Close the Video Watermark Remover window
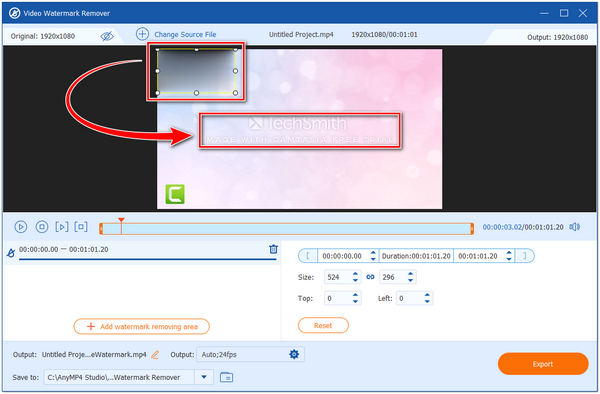 click(x=583, y=13)
